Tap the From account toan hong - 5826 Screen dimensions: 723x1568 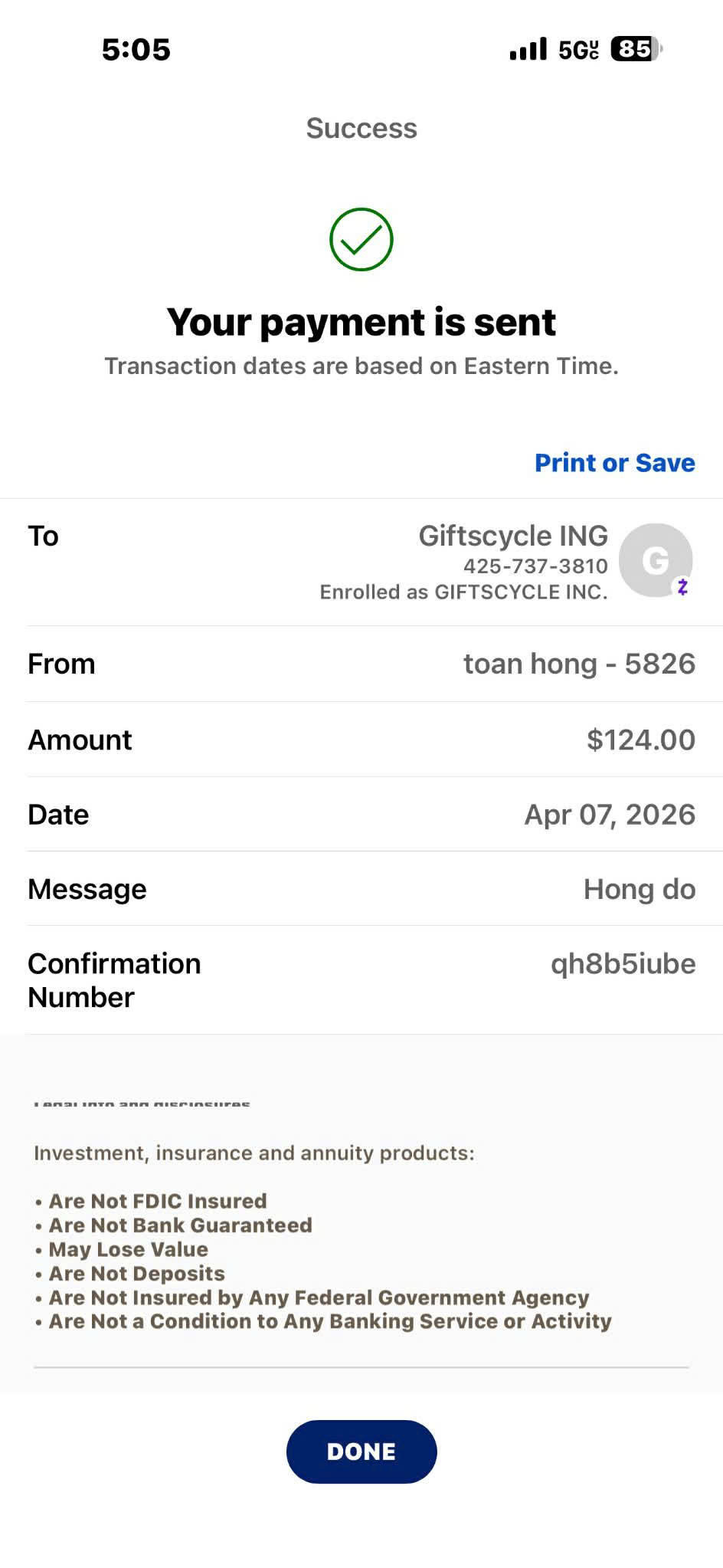[x=579, y=664]
